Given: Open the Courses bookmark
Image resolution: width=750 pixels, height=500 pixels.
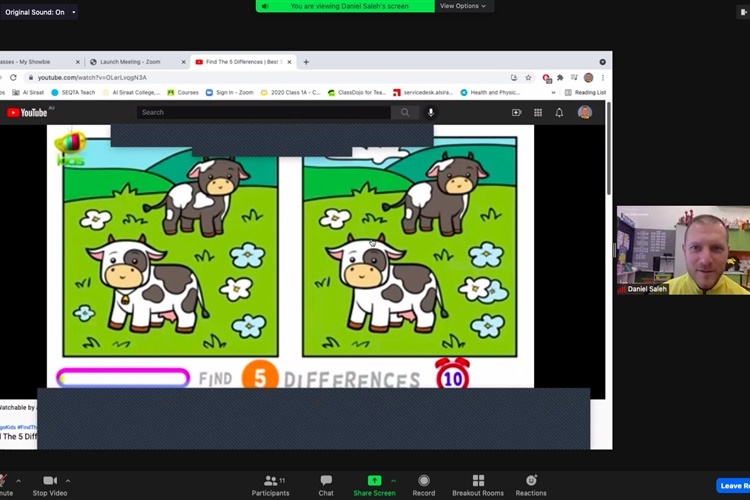Looking at the screenshot, I should click(183, 92).
